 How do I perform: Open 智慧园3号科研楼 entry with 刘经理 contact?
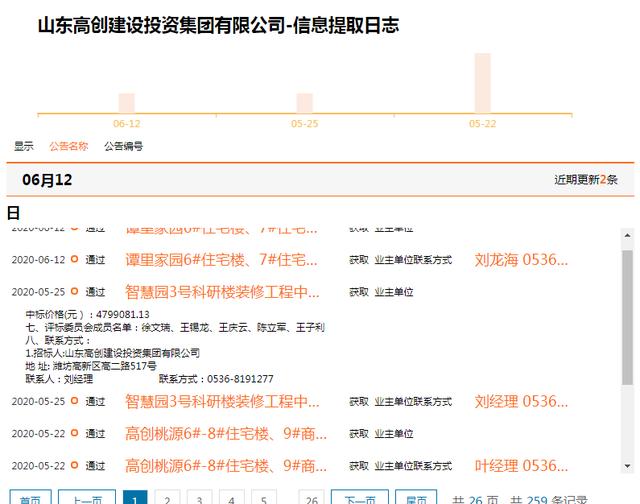point(222,402)
